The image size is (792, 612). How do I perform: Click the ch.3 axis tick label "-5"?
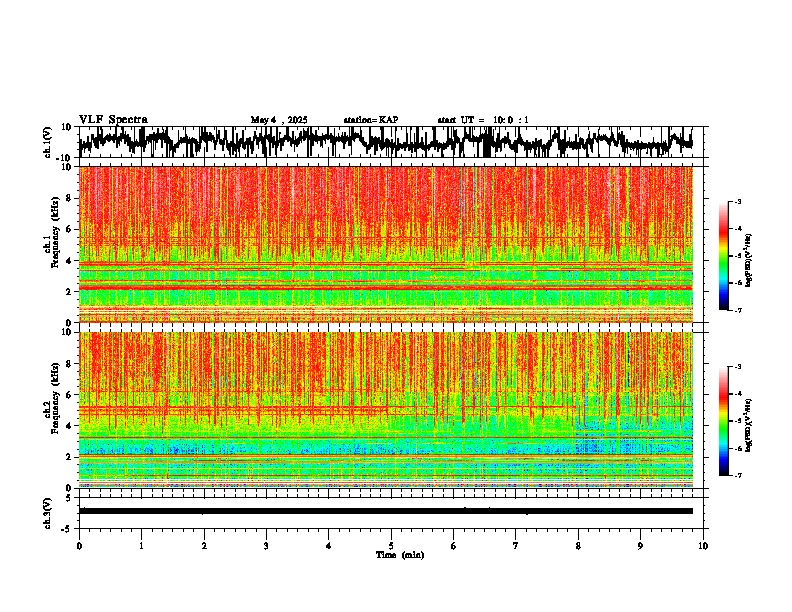(68, 528)
